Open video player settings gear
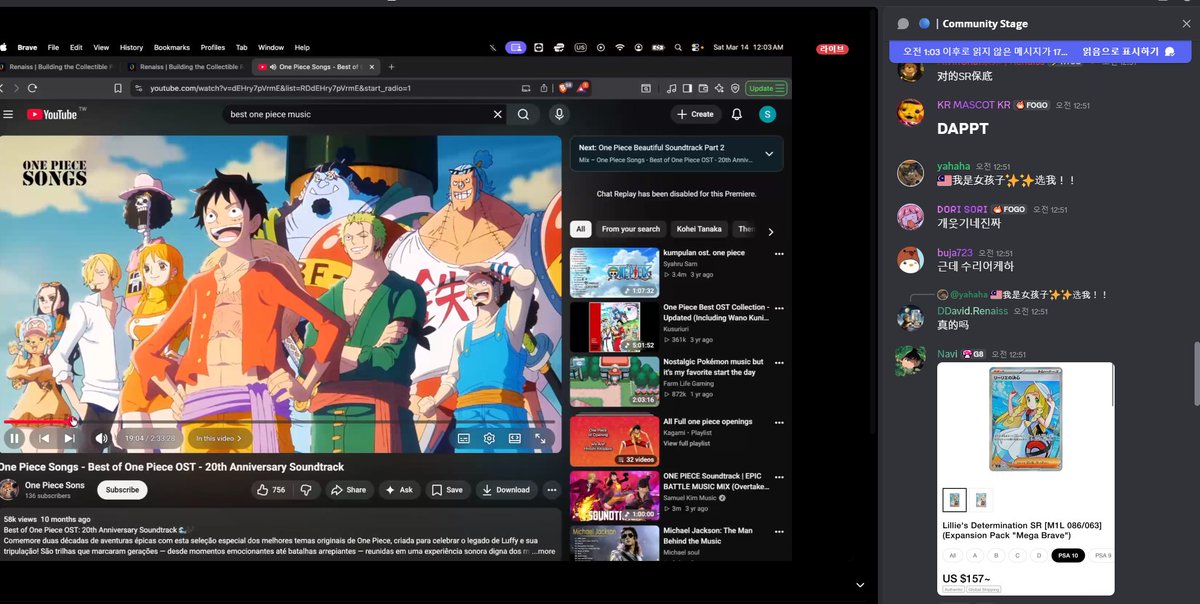 [x=489, y=438]
